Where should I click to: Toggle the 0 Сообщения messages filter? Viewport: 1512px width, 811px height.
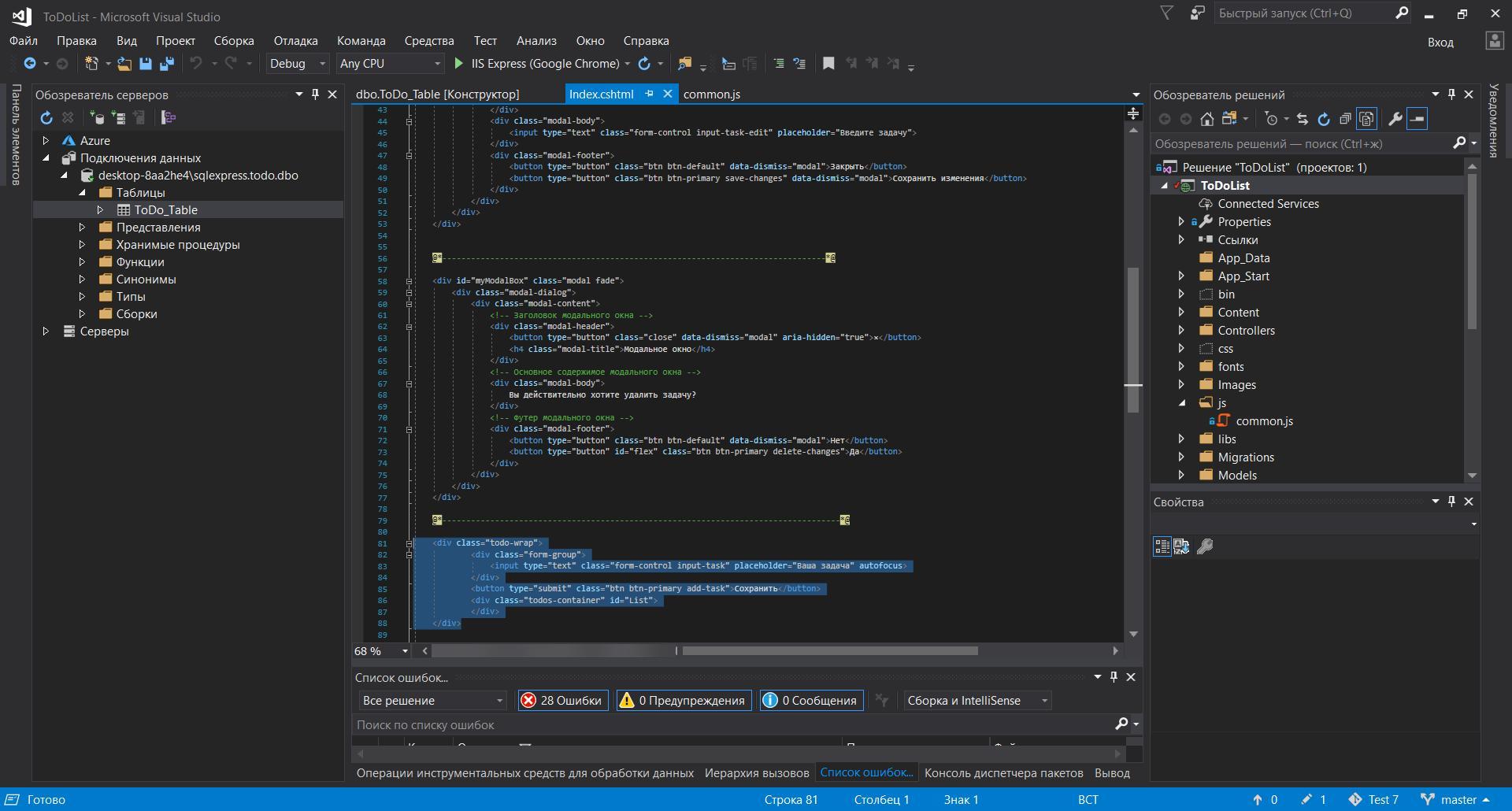[x=811, y=701]
